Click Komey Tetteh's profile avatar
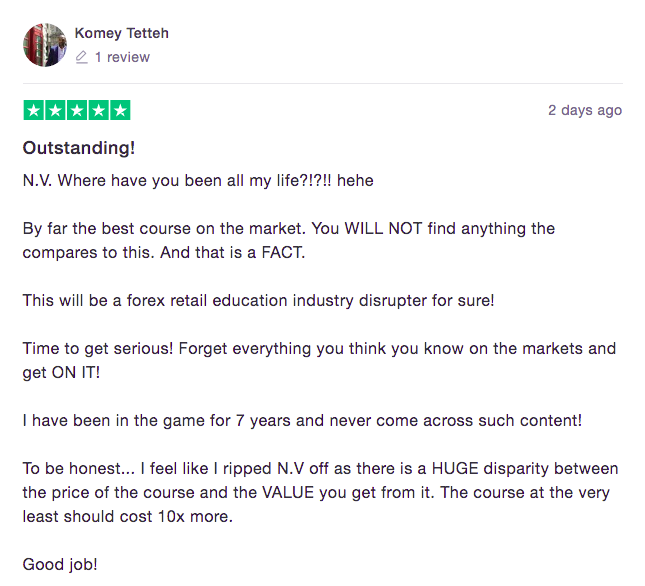This screenshot has height=586, width=645. click(x=45, y=45)
